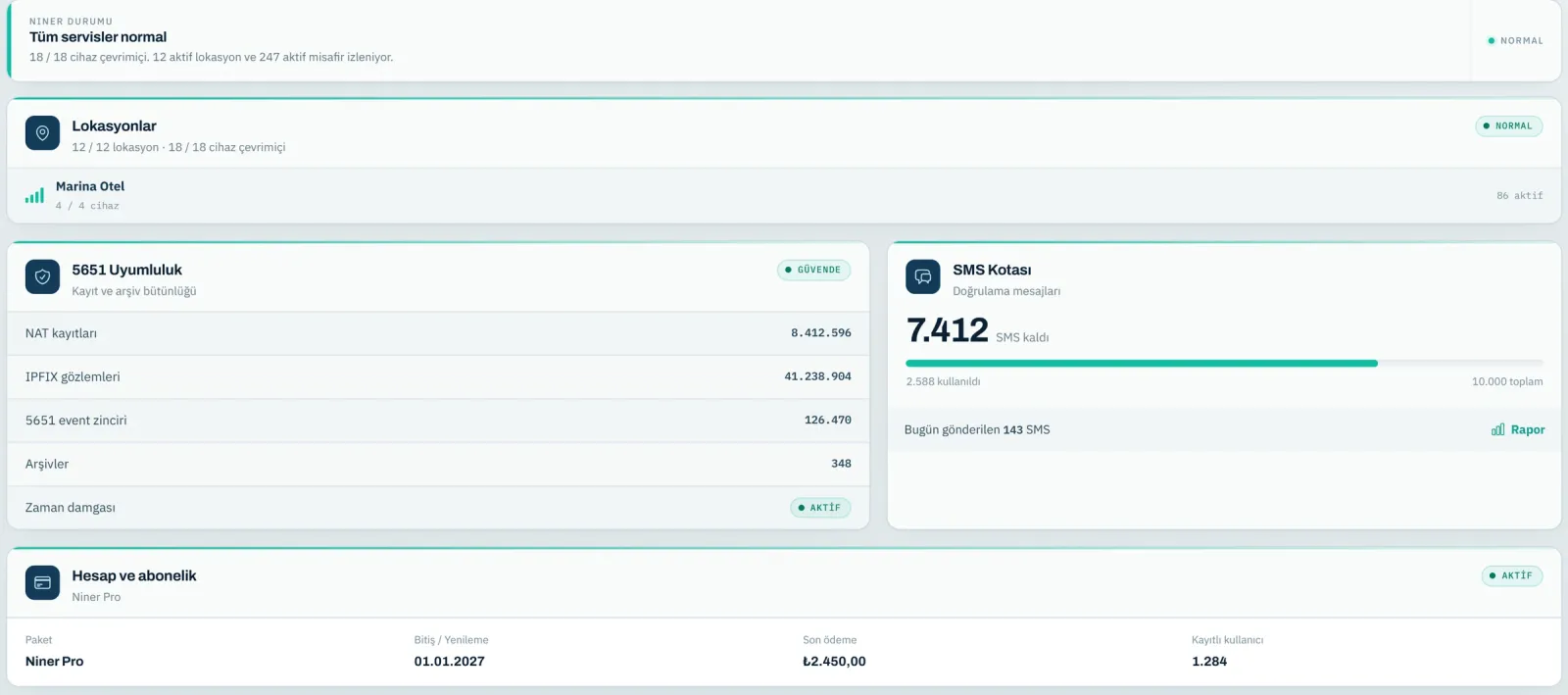This screenshot has height=695, width=1568.
Task: Select the Marina Otel location row
Action: [x=784, y=196]
